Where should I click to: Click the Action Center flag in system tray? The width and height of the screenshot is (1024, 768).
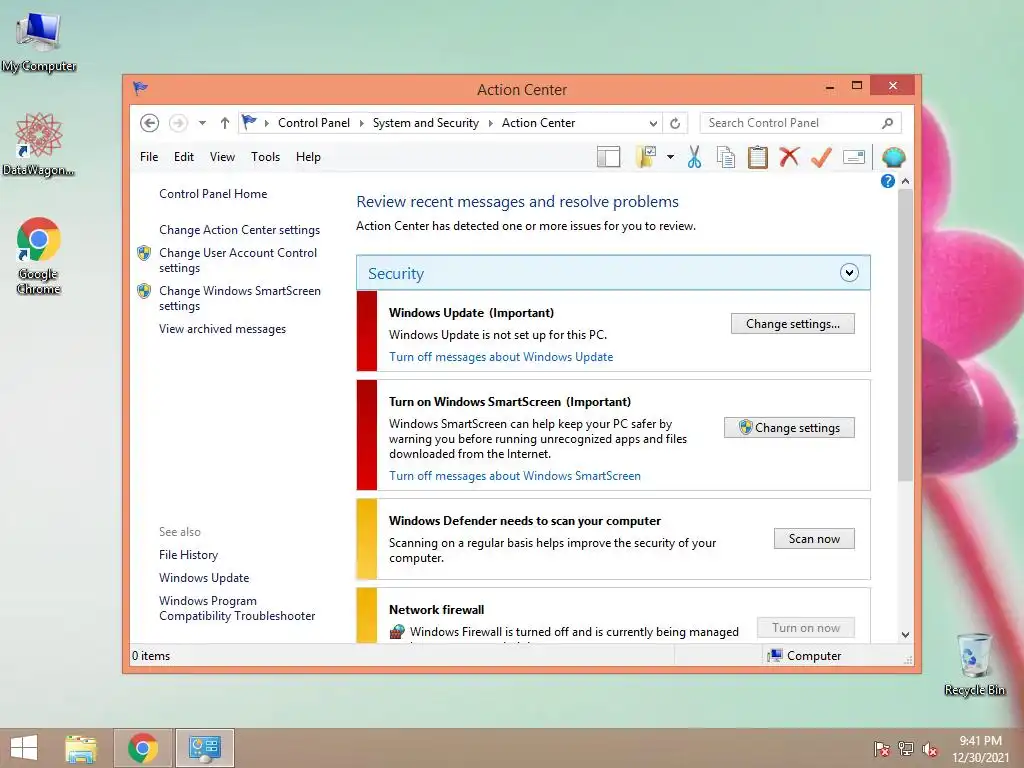(882, 749)
